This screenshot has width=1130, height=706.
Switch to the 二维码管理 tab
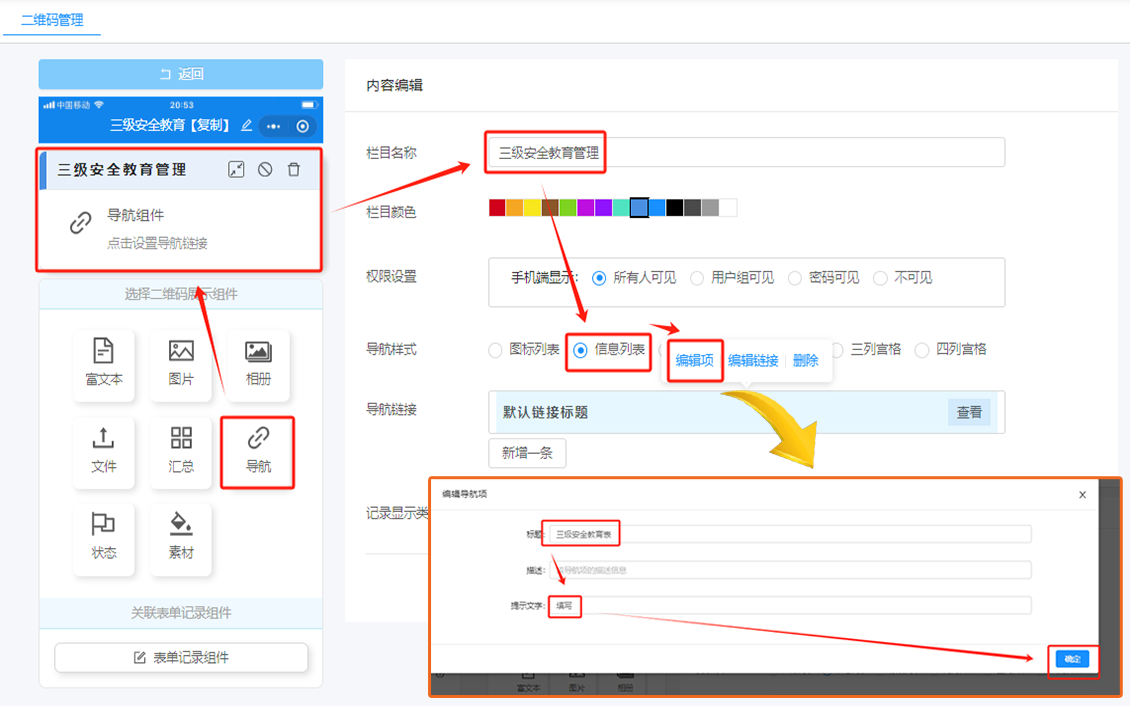coord(52,20)
